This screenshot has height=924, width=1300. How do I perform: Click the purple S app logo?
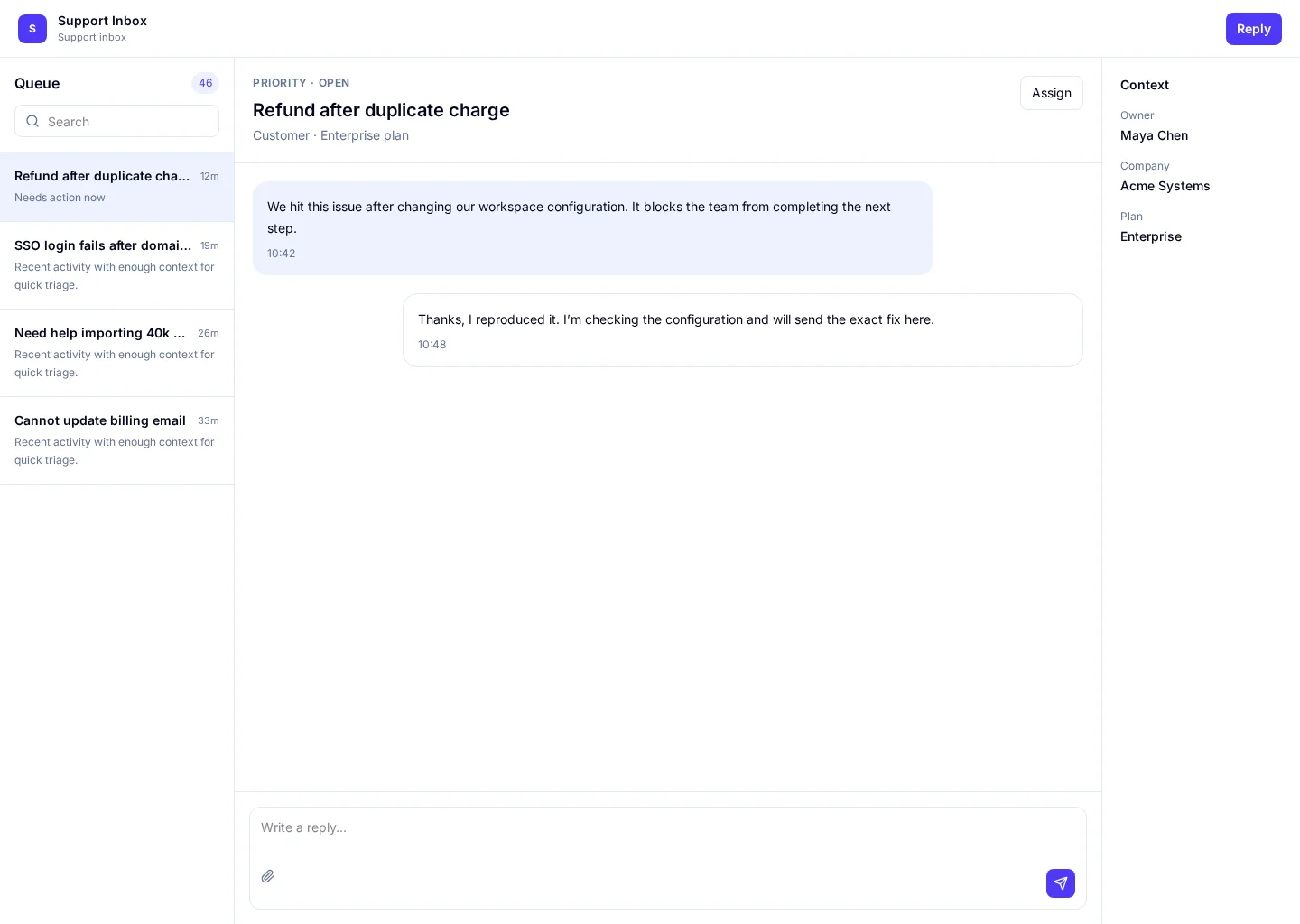point(32,29)
